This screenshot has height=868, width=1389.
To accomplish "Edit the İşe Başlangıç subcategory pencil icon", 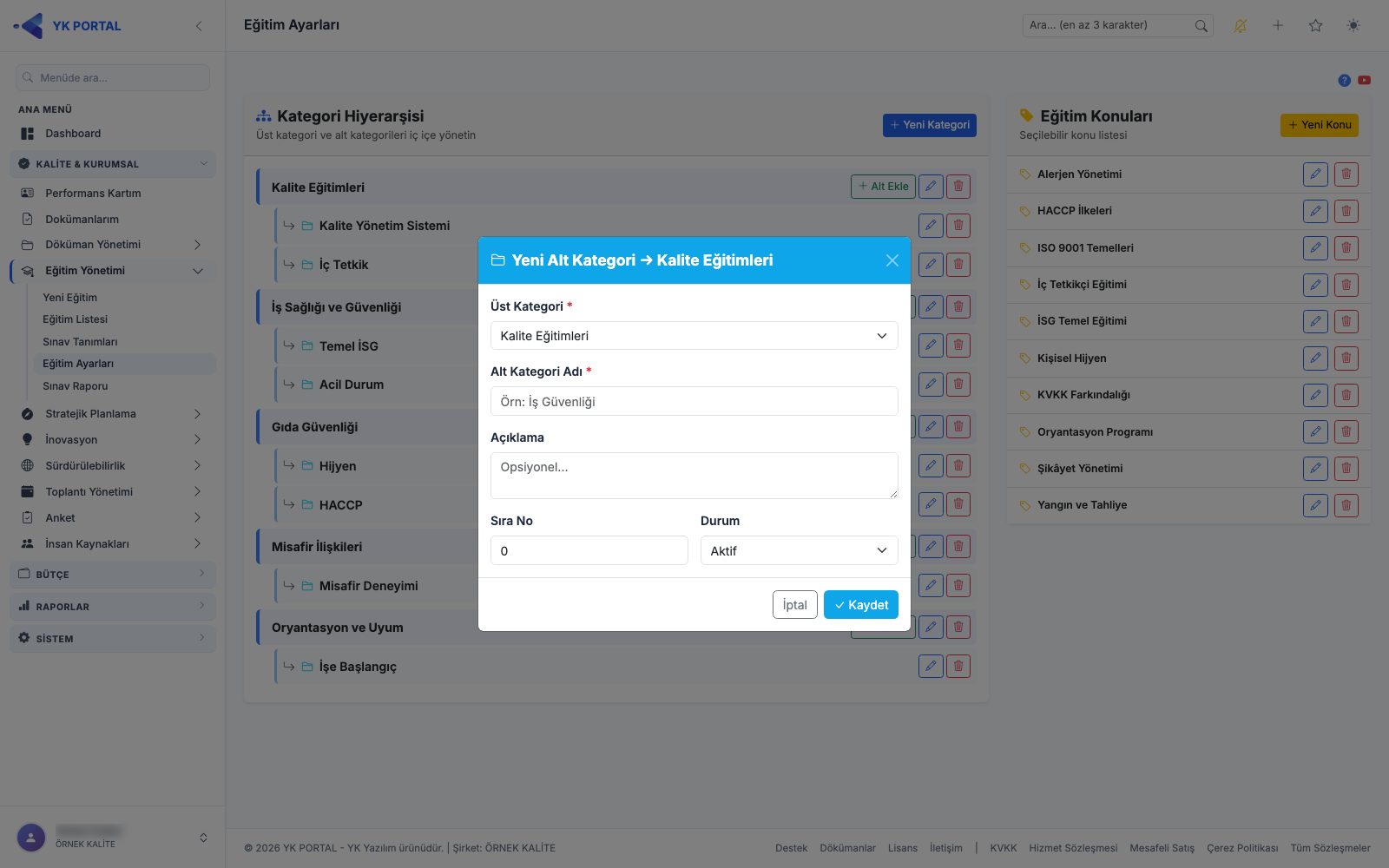I will click(x=931, y=667).
